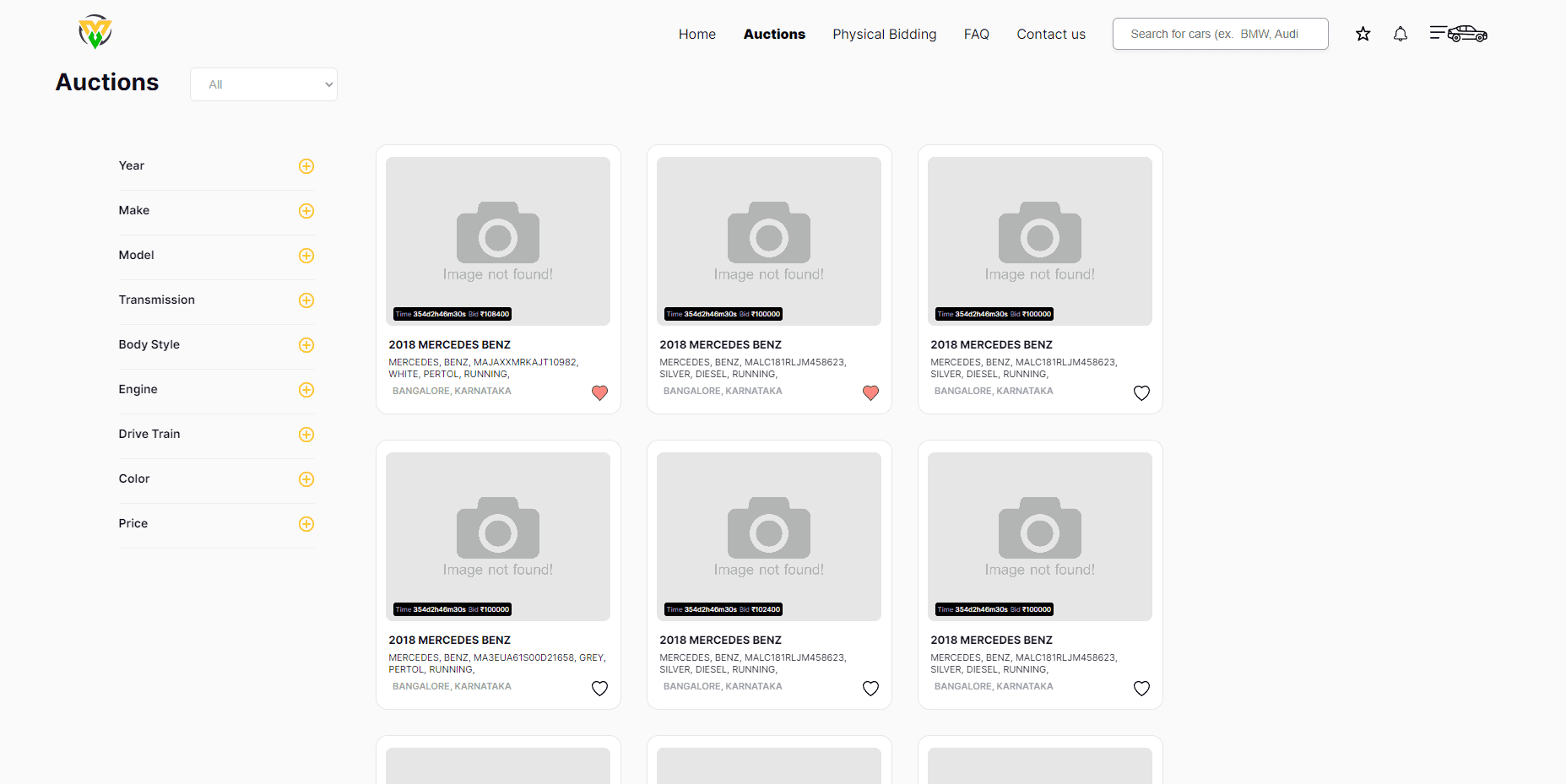The image size is (1566, 784).
Task: Open the car menu icon in header
Action: point(1458,34)
